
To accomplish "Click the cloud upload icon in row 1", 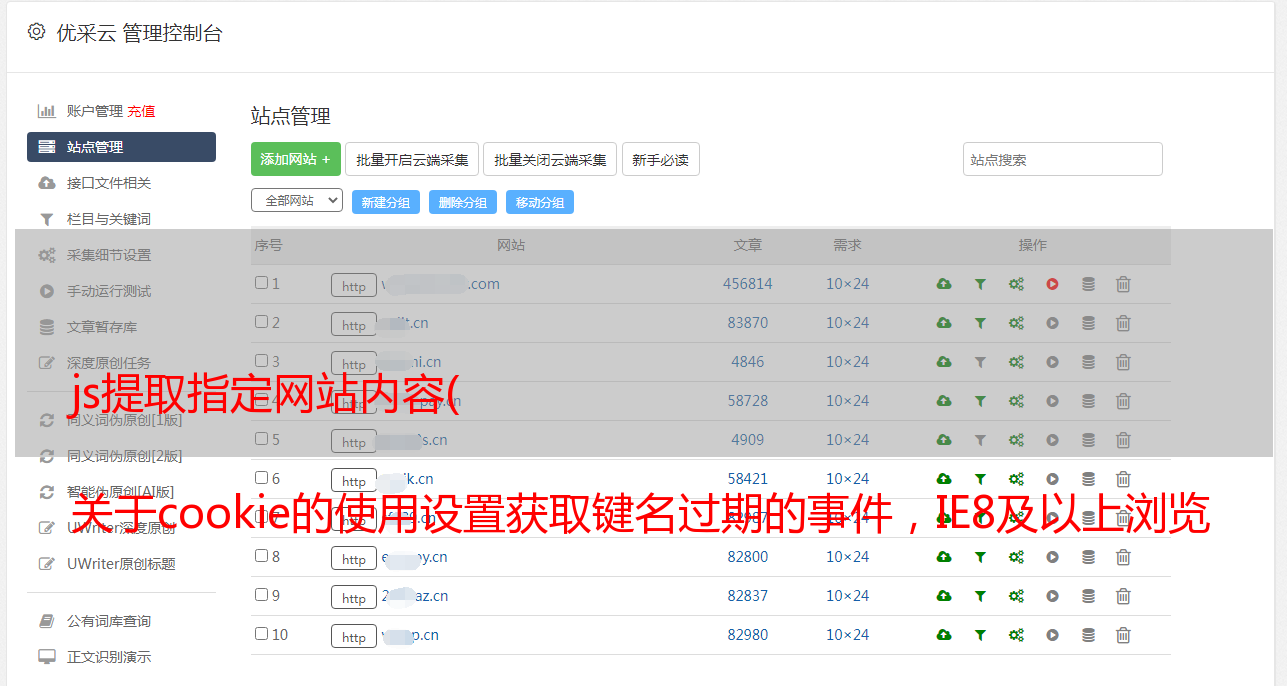I will [944, 284].
